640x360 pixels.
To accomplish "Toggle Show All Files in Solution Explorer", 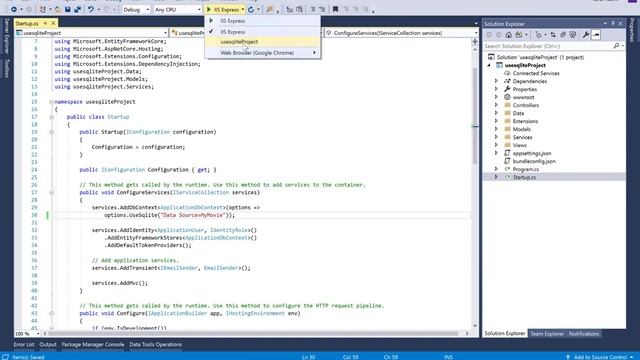I will tap(573, 35).
